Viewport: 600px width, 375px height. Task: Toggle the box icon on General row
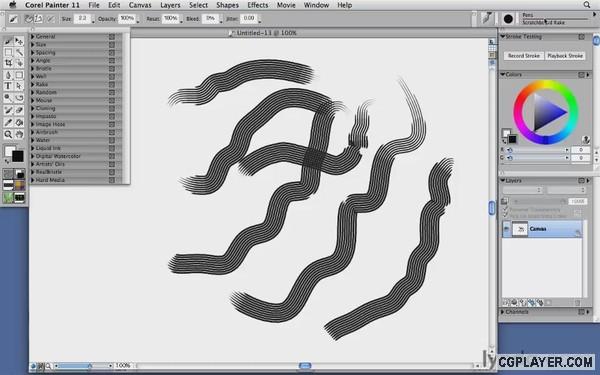pos(112,36)
